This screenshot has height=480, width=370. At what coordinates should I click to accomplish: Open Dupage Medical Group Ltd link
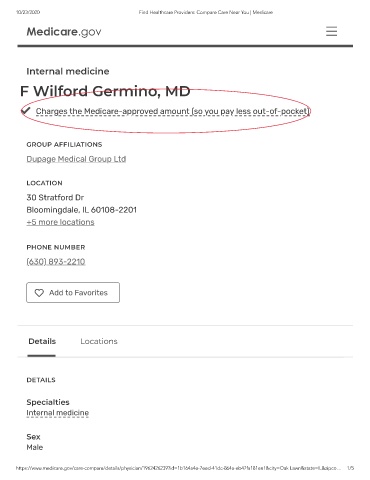[76, 159]
